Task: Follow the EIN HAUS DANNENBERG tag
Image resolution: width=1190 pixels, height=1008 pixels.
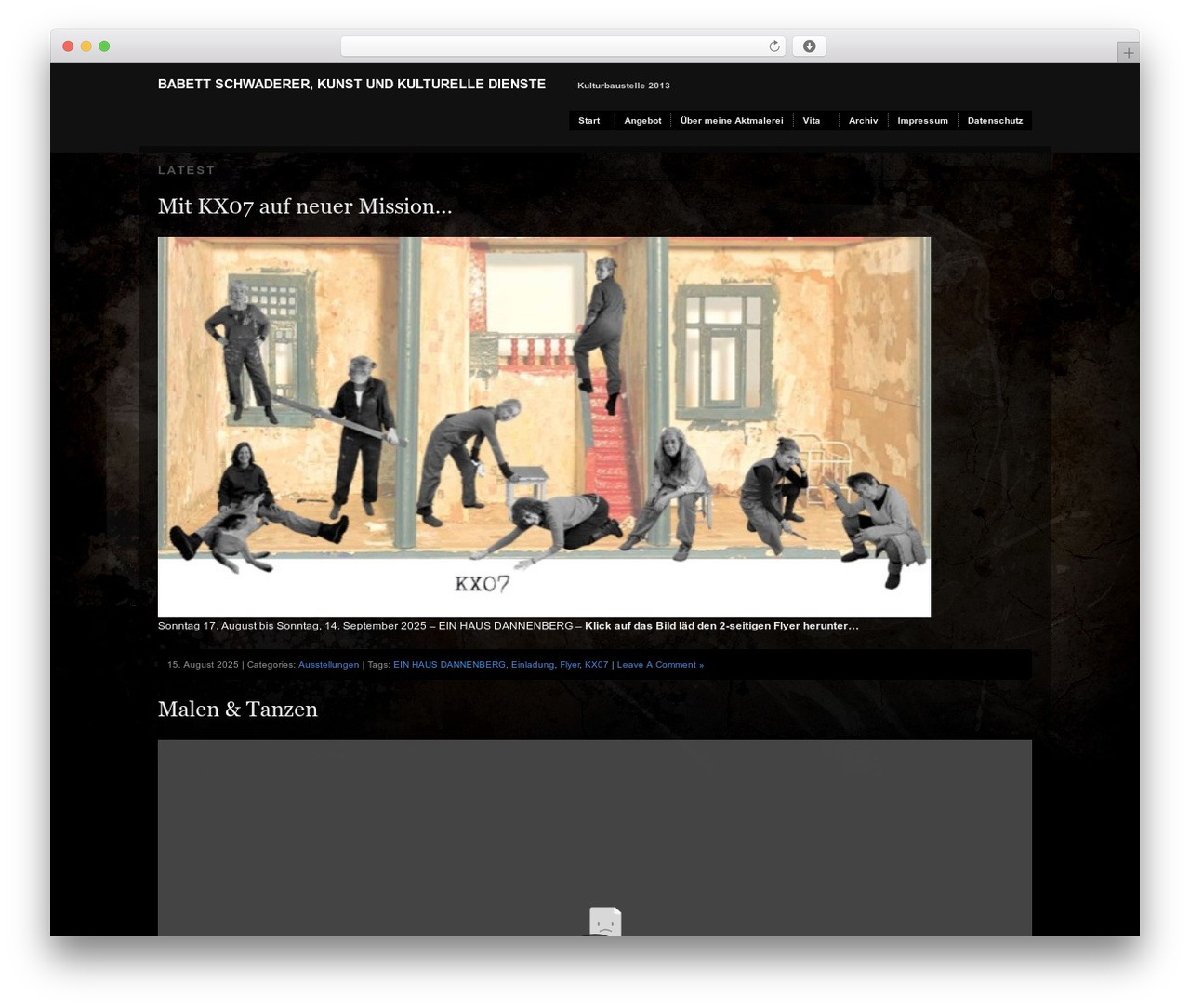Action: point(449,665)
